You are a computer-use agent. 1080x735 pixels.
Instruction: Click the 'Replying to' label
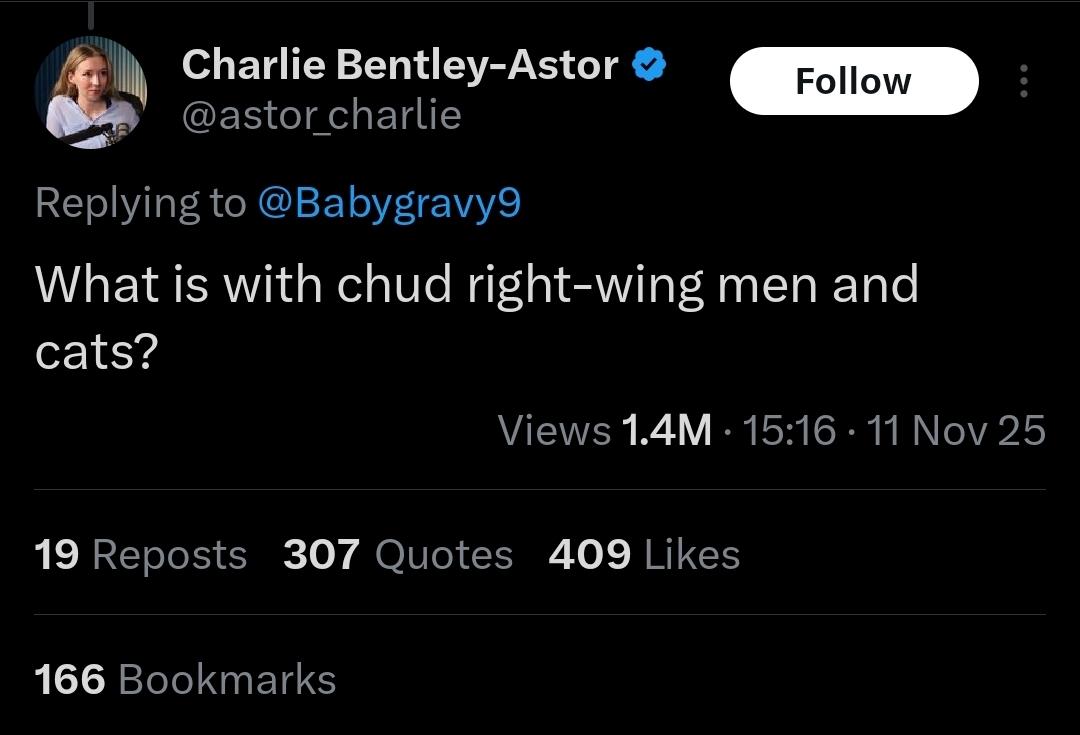tap(139, 203)
